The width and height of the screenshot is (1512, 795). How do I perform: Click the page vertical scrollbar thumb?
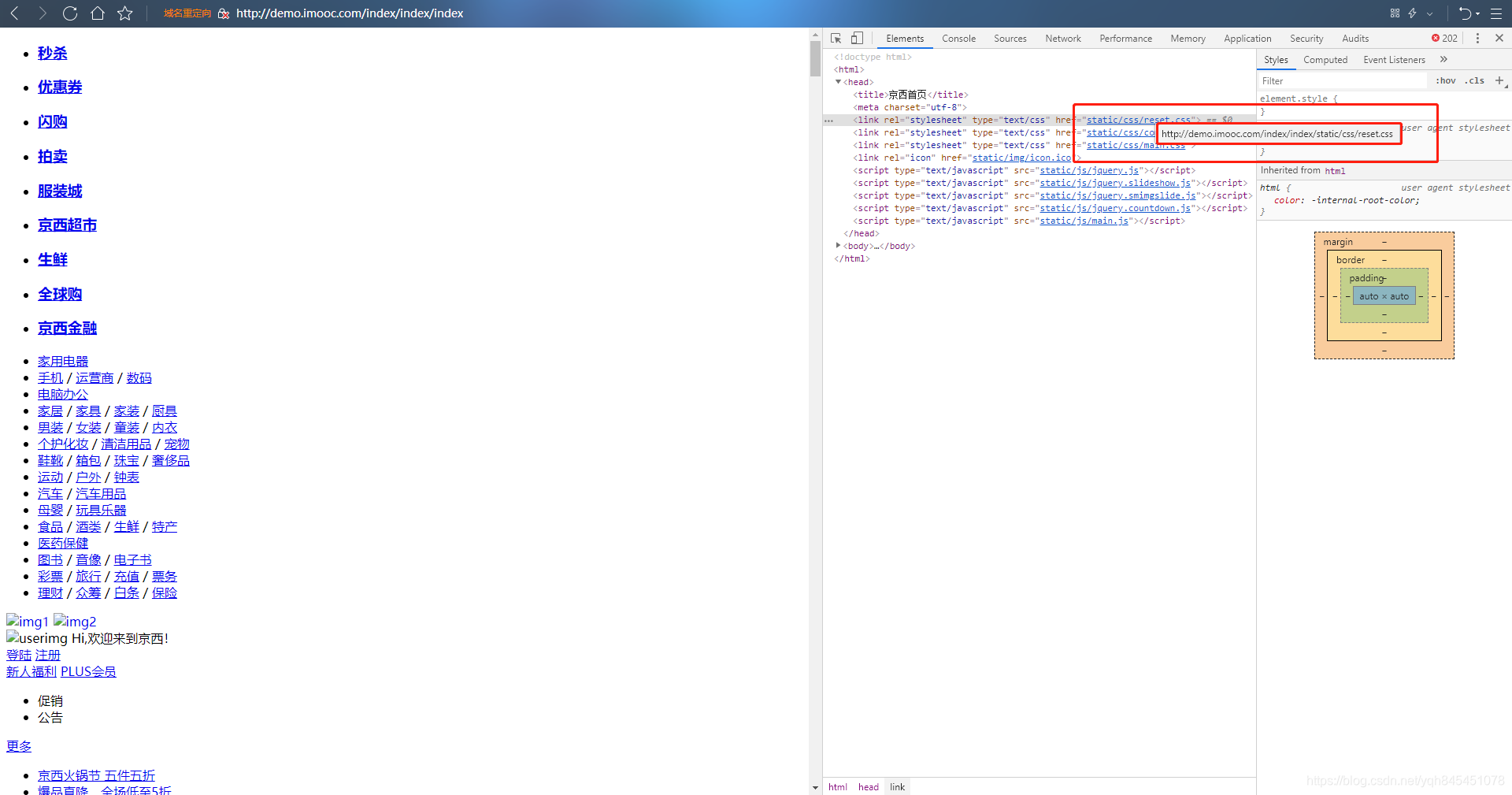[815, 58]
